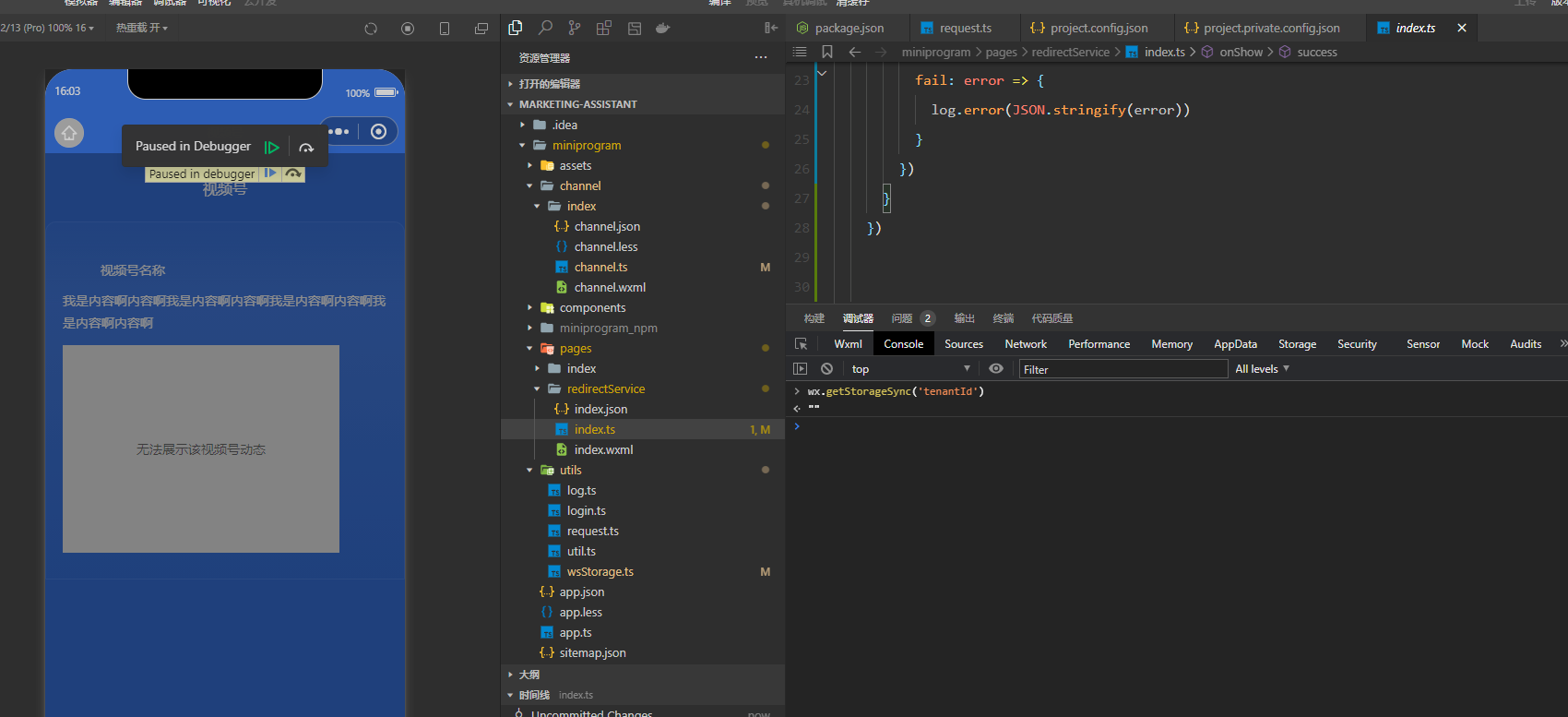Click the bookmark icon in breadcrumb bar
This screenshot has width=1568, height=717.
click(827, 52)
